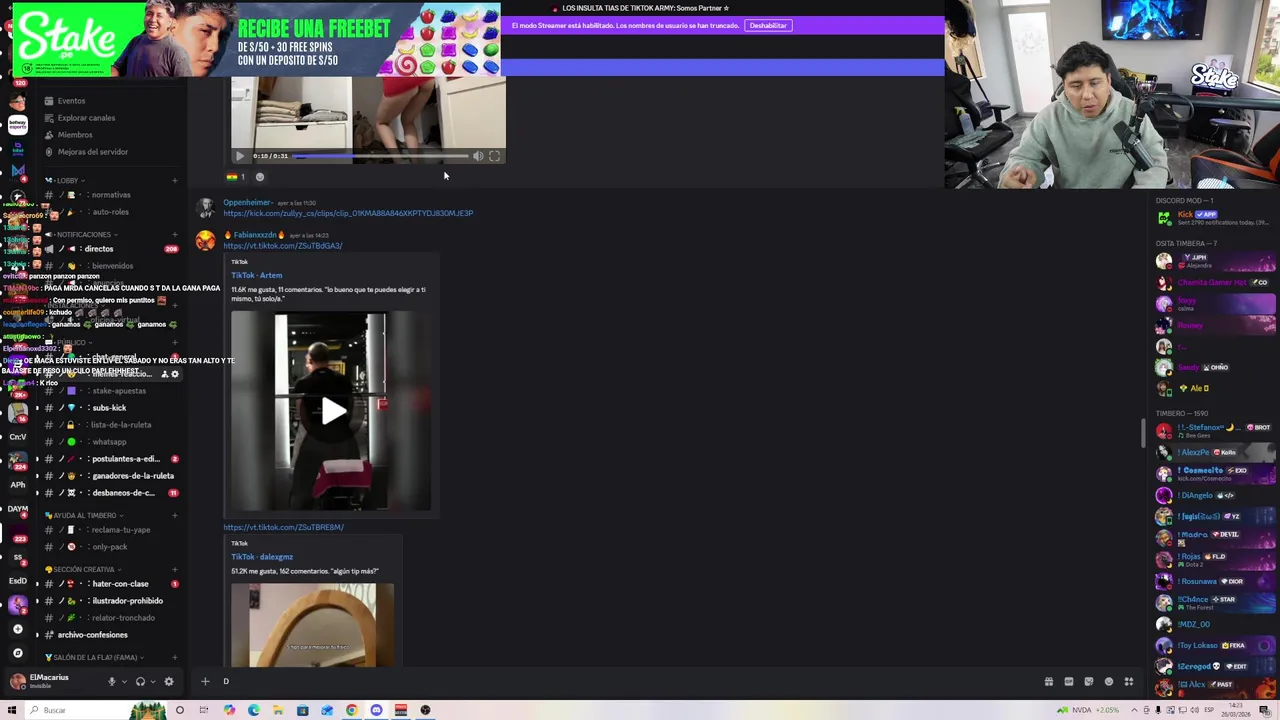Open the subs-kick channel
This screenshot has height=720, width=1280.
point(110,408)
